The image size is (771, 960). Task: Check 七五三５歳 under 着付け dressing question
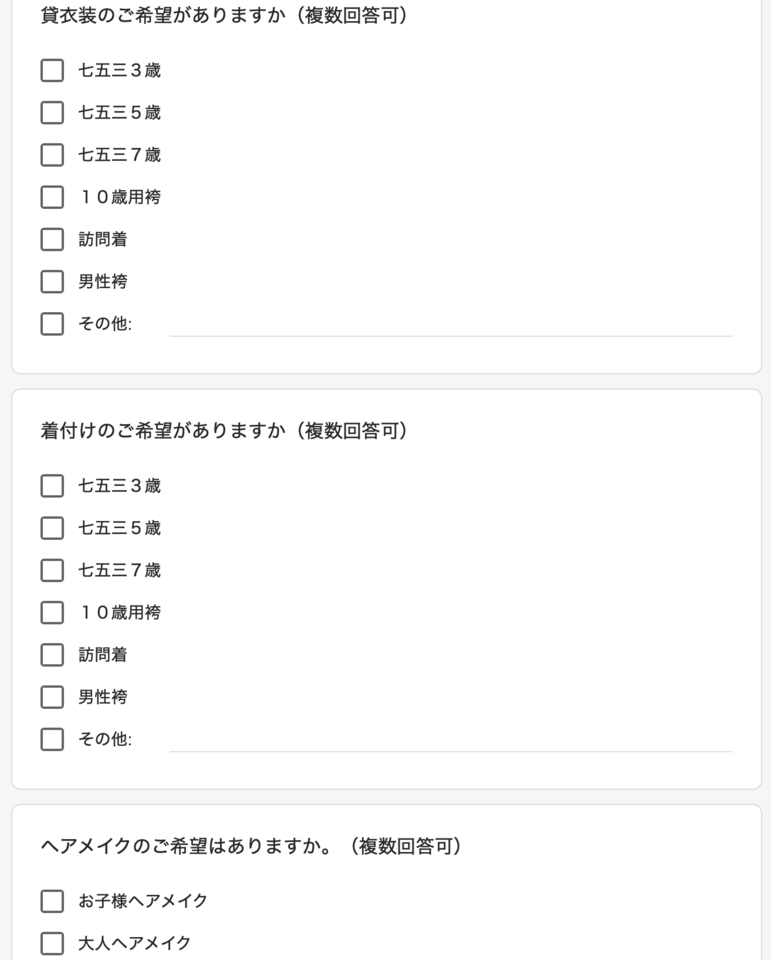(x=52, y=528)
